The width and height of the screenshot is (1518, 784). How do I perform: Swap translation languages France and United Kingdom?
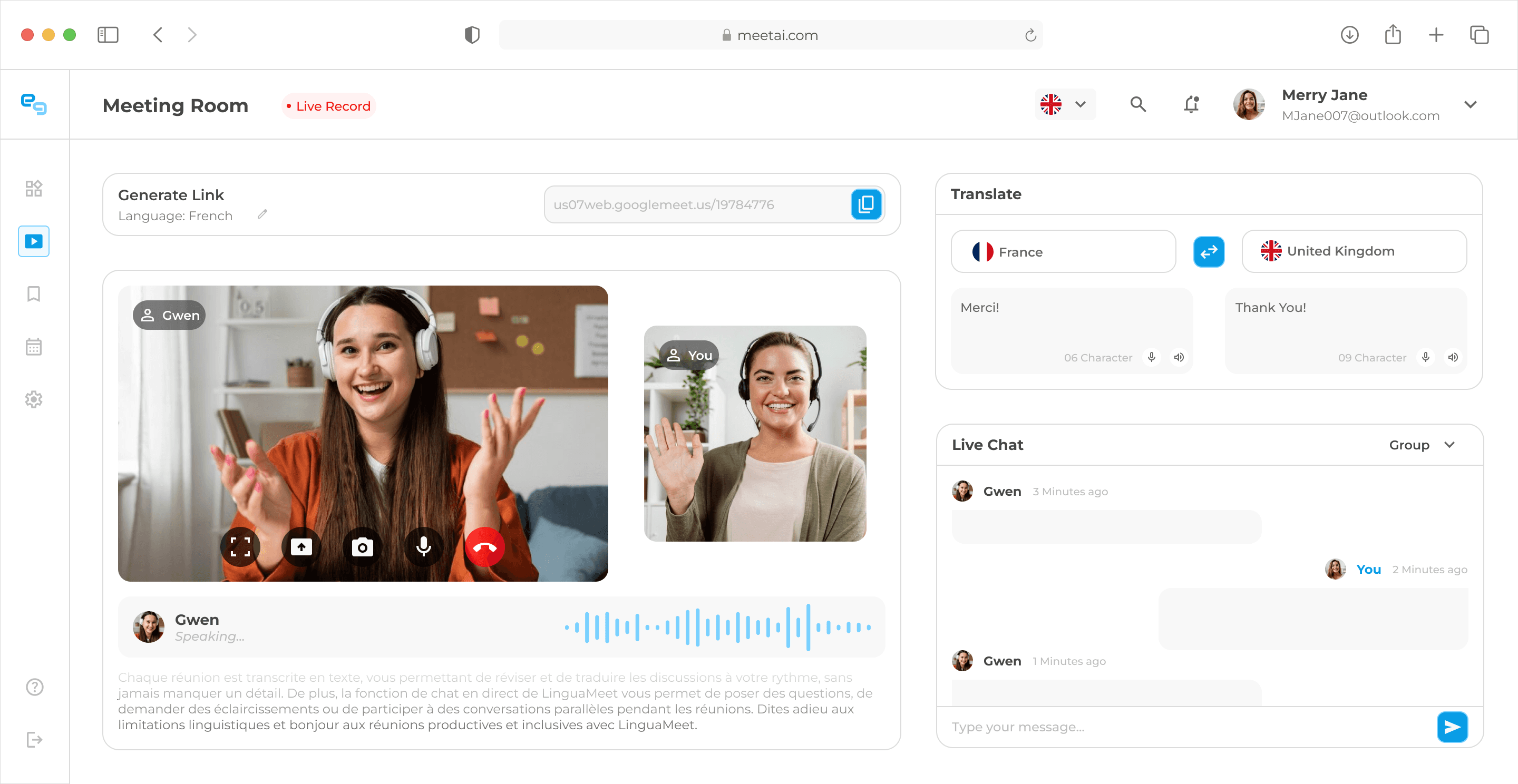click(x=1208, y=252)
